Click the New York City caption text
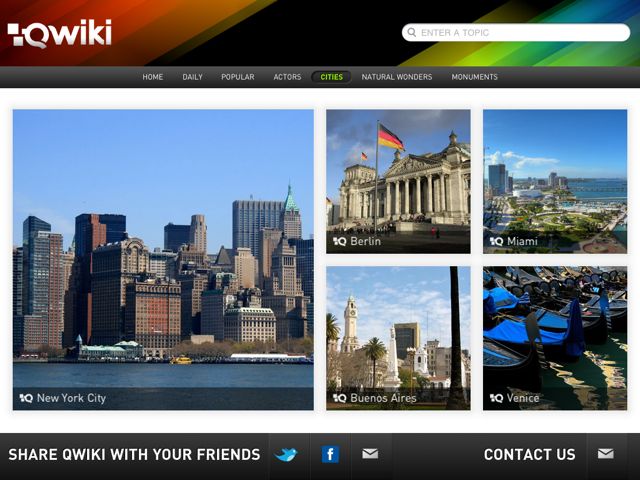This screenshot has height=480, width=640. [71, 398]
